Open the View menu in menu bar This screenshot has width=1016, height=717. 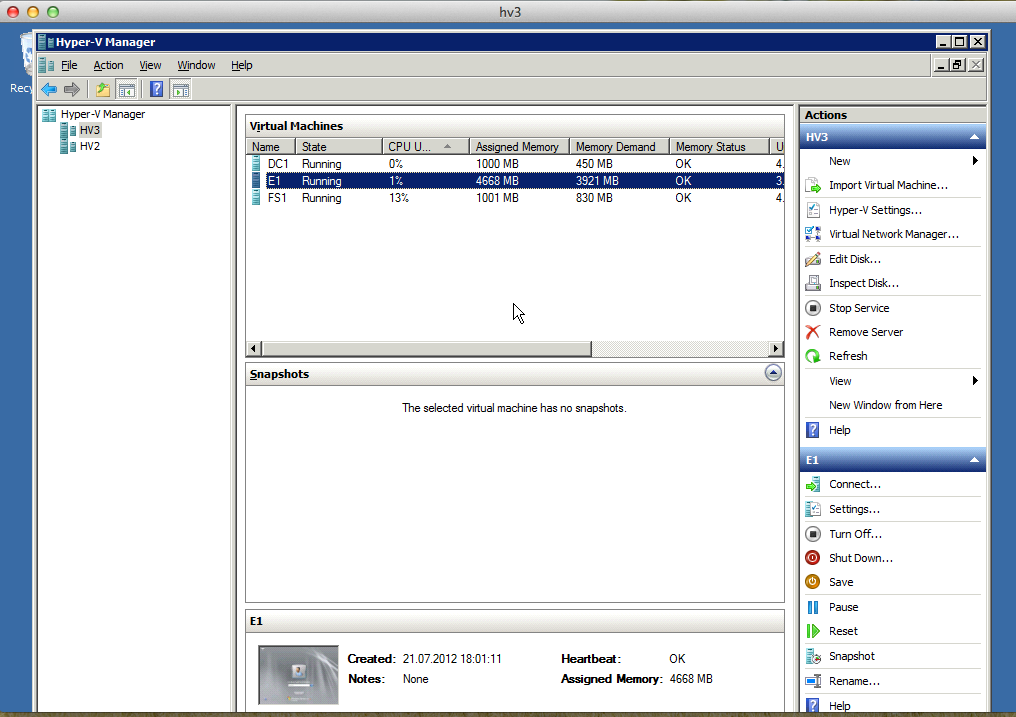click(150, 65)
